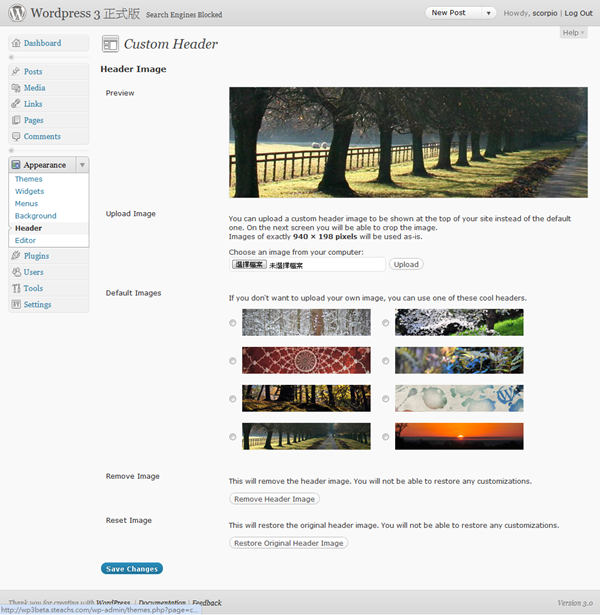
Task: Click the file selection input field
Action: [307, 265]
